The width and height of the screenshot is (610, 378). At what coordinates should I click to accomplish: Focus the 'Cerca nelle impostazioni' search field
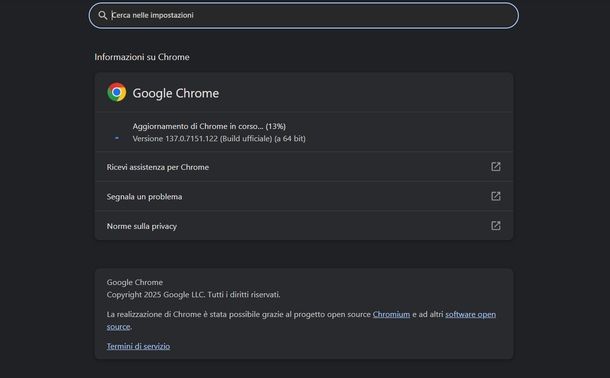(x=303, y=16)
